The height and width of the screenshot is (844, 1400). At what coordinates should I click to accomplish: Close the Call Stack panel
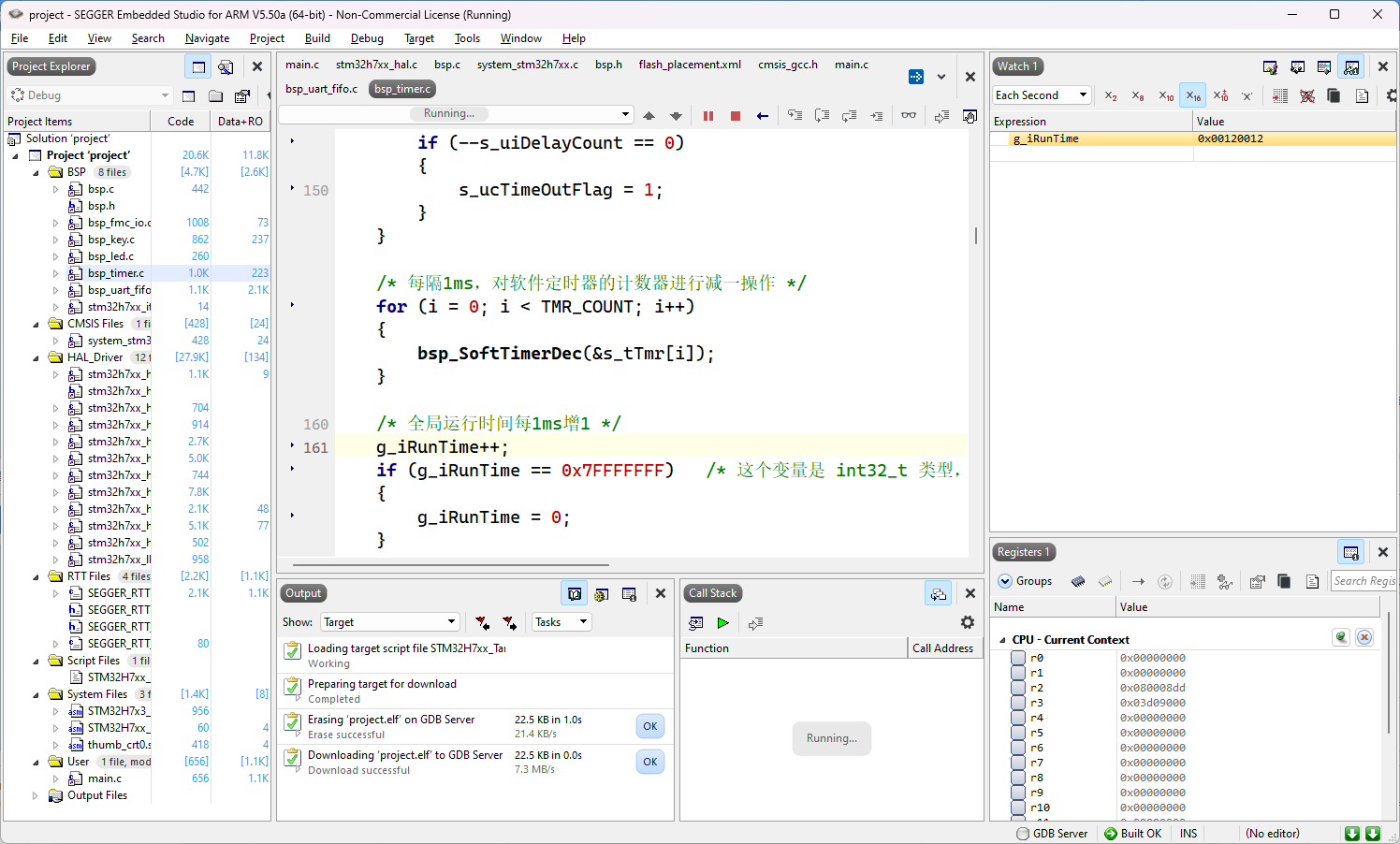pyautogui.click(x=970, y=593)
